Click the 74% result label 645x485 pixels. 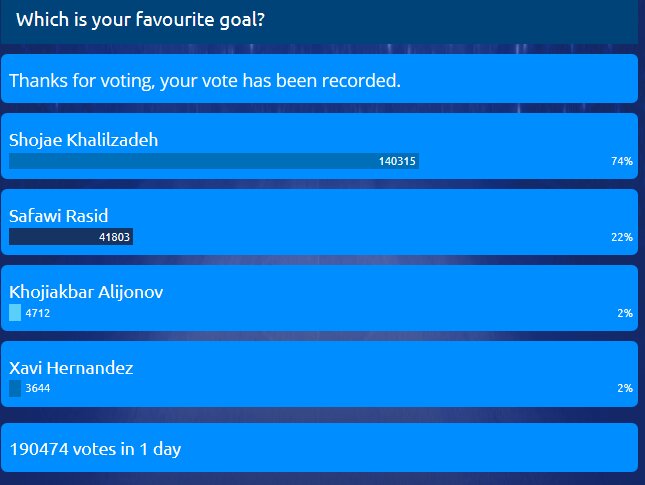622,161
